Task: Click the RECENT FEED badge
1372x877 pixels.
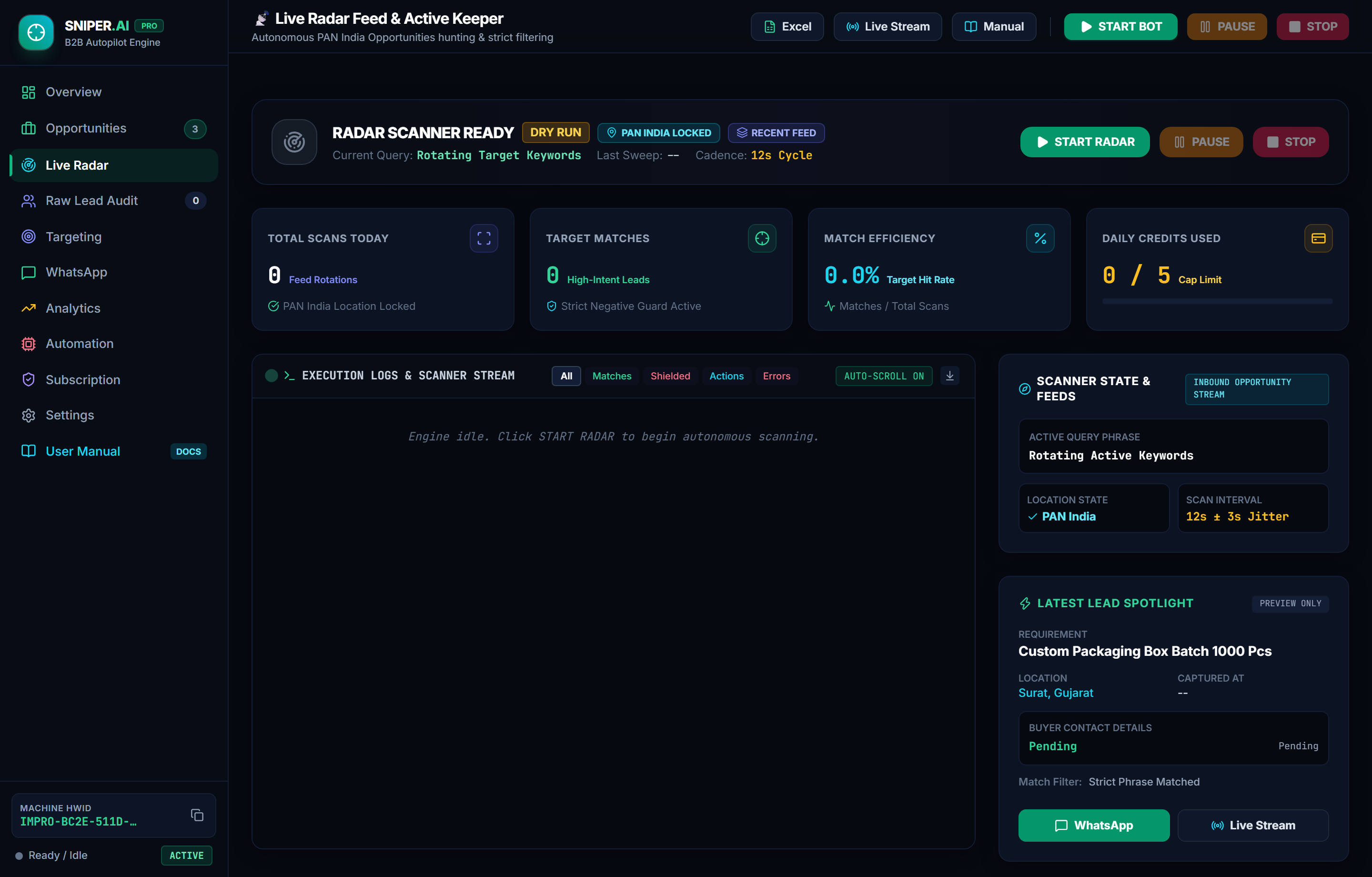Action: (x=776, y=133)
